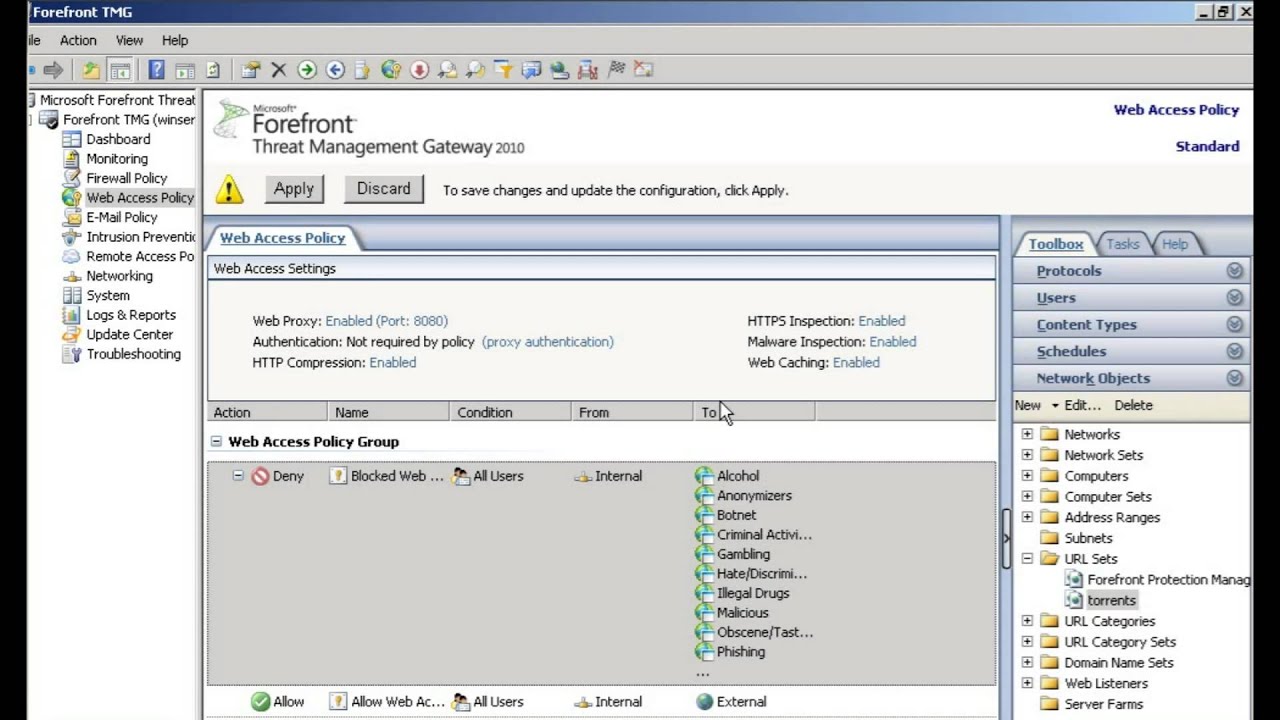The height and width of the screenshot is (720, 1280).
Task: Select Monitoring node in the tree
Action: coord(117,158)
